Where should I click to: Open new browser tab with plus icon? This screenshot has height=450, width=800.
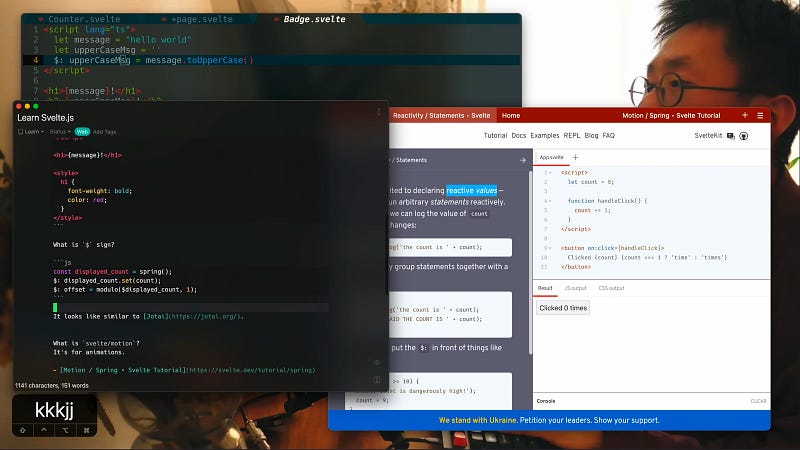coord(745,115)
